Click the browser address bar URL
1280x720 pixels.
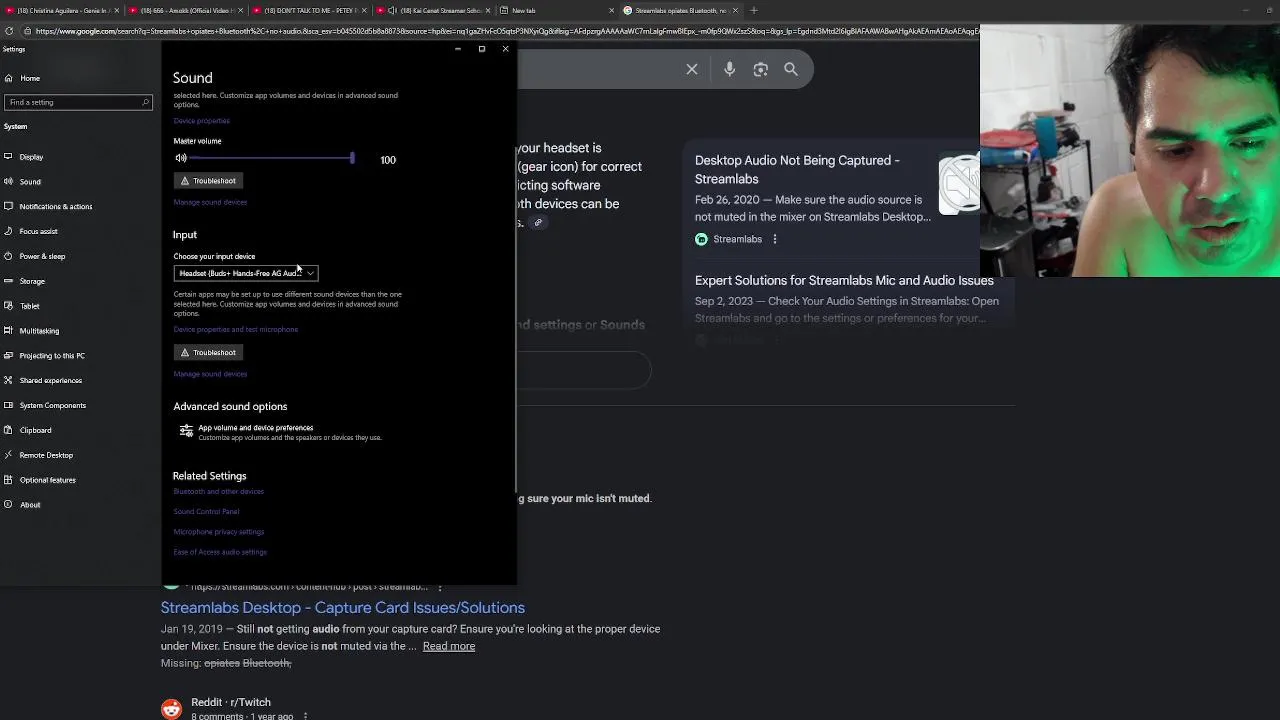(505, 31)
